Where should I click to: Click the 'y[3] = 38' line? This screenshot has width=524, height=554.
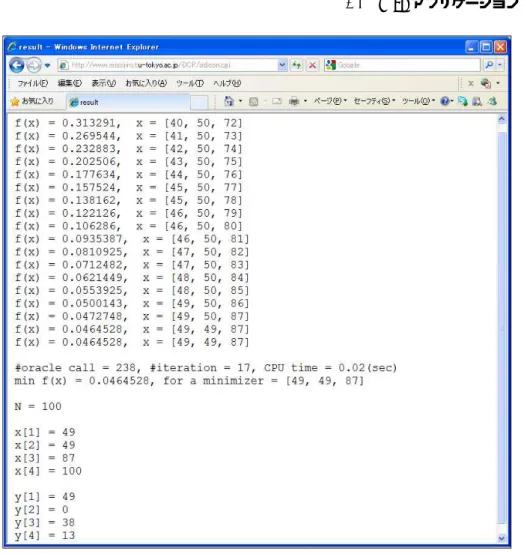point(45,523)
